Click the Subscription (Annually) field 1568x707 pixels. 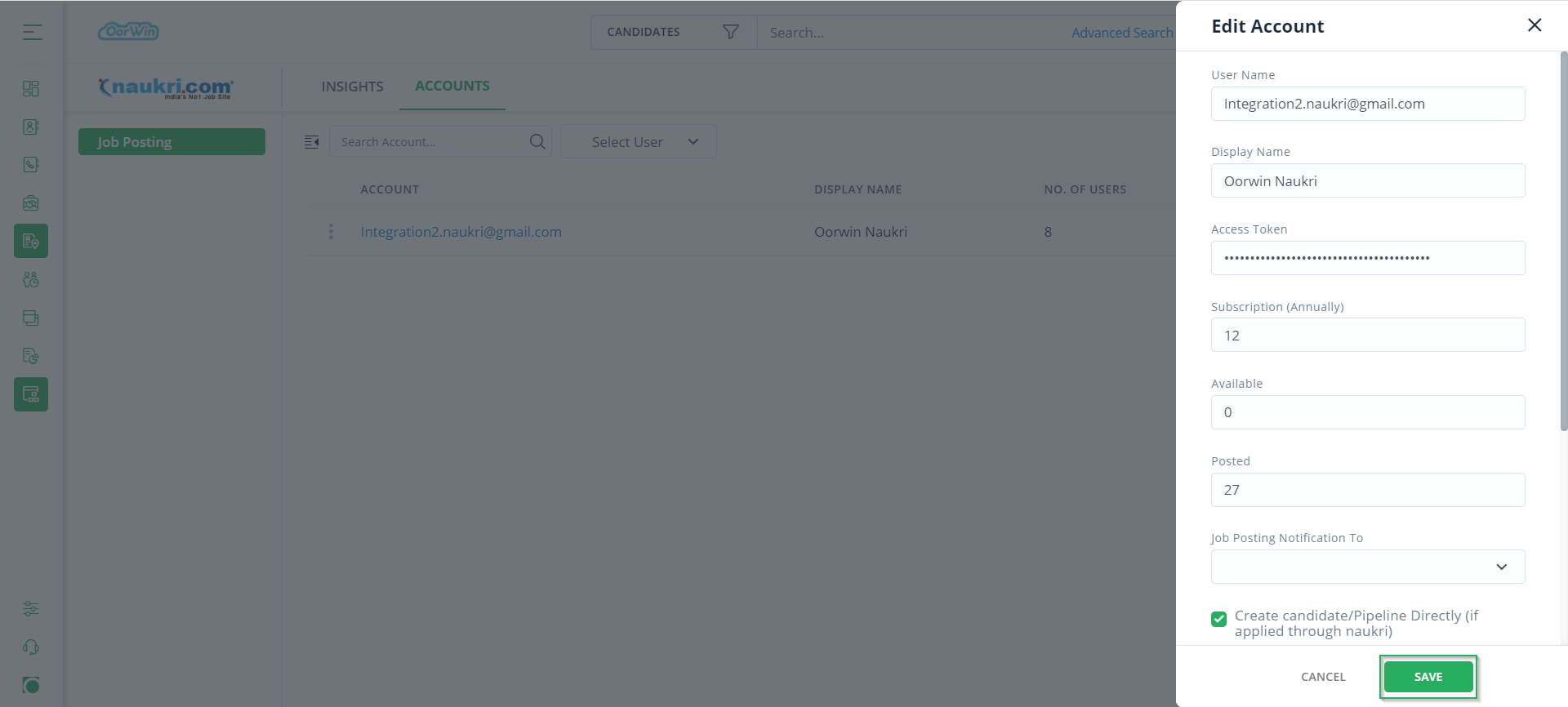pos(1368,335)
